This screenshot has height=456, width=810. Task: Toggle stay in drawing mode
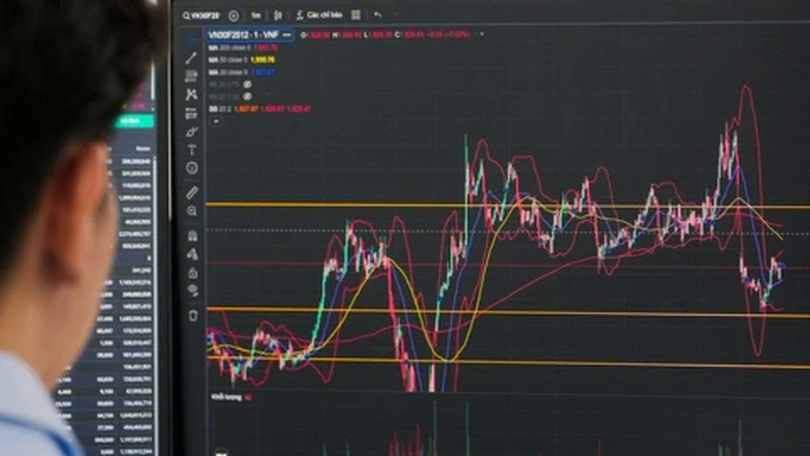[x=193, y=254]
